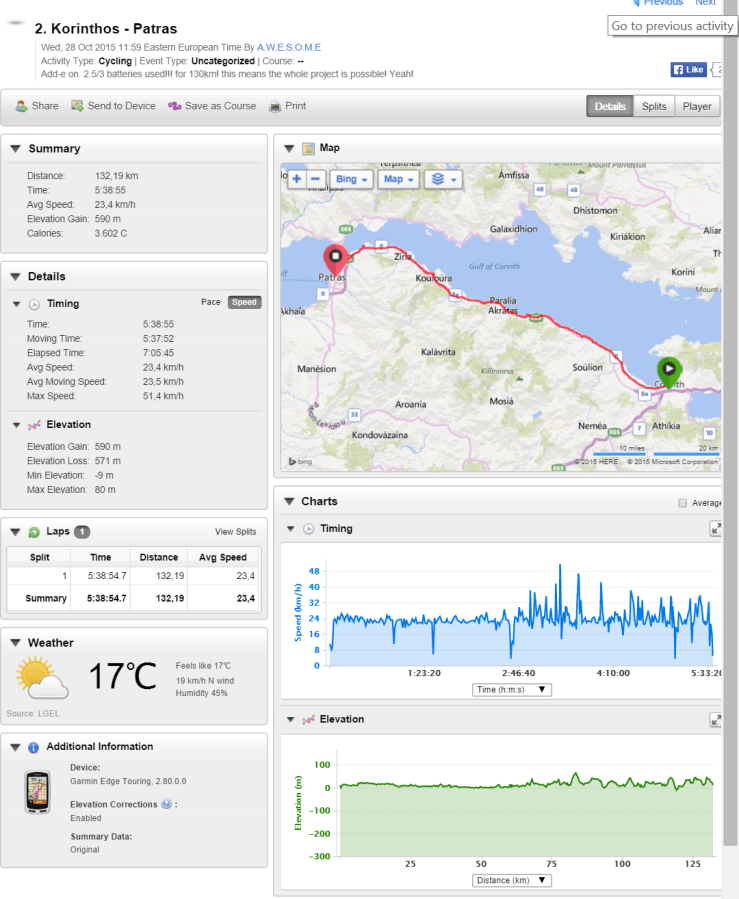Image resolution: width=739 pixels, height=899 pixels.
Task: Open the Distance (km) axis dropdown
Action: coord(512,880)
